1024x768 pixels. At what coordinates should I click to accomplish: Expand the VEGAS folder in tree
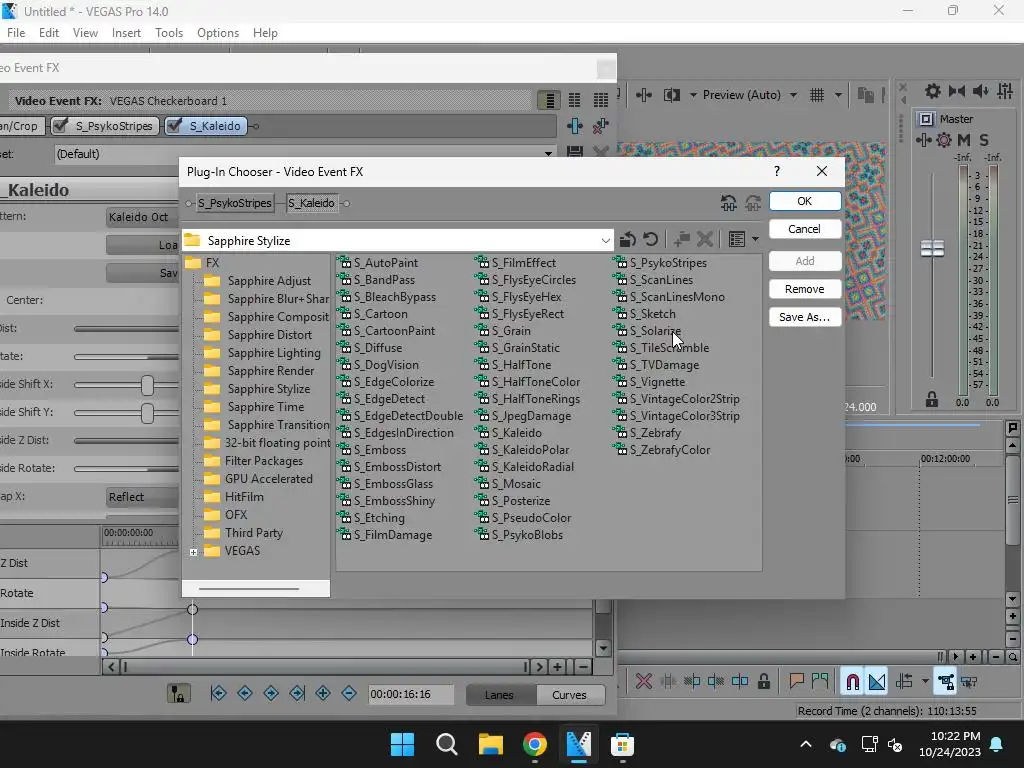[x=193, y=552]
